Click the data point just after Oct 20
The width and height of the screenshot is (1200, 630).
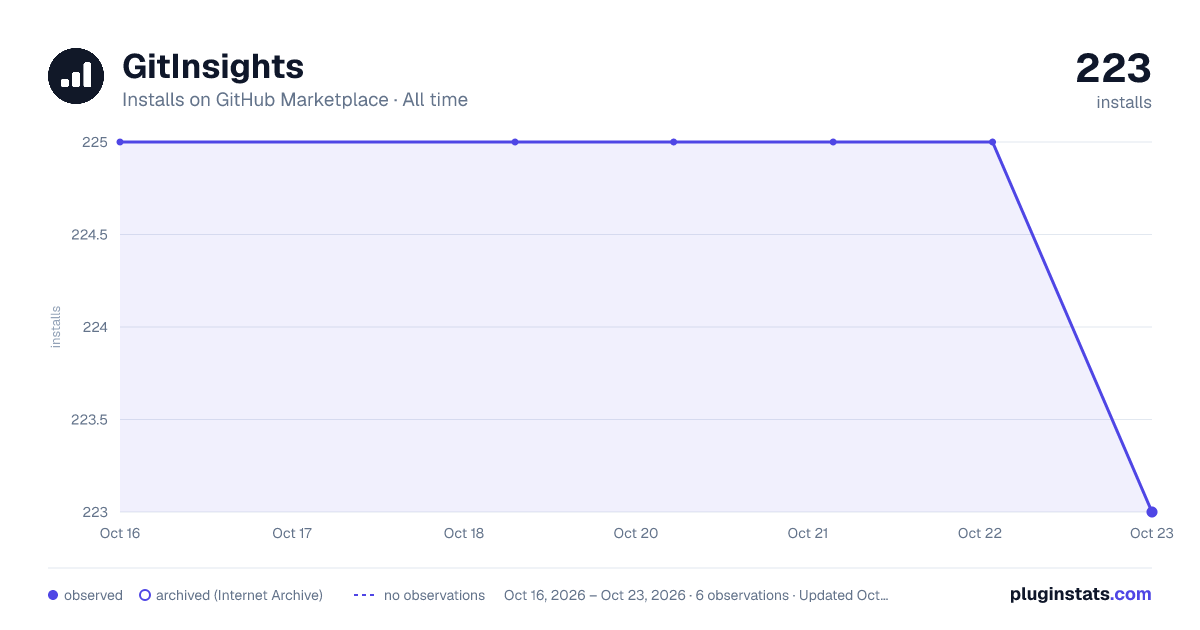[x=674, y=142]
